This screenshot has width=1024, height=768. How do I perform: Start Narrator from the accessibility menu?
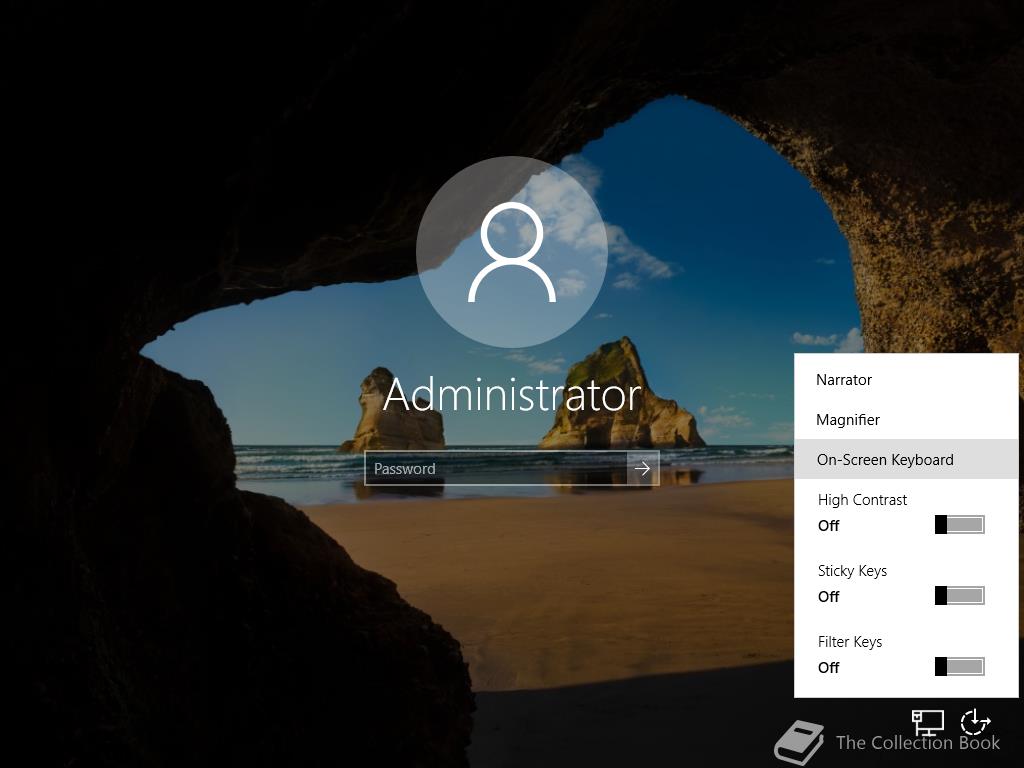pos(906,379)
